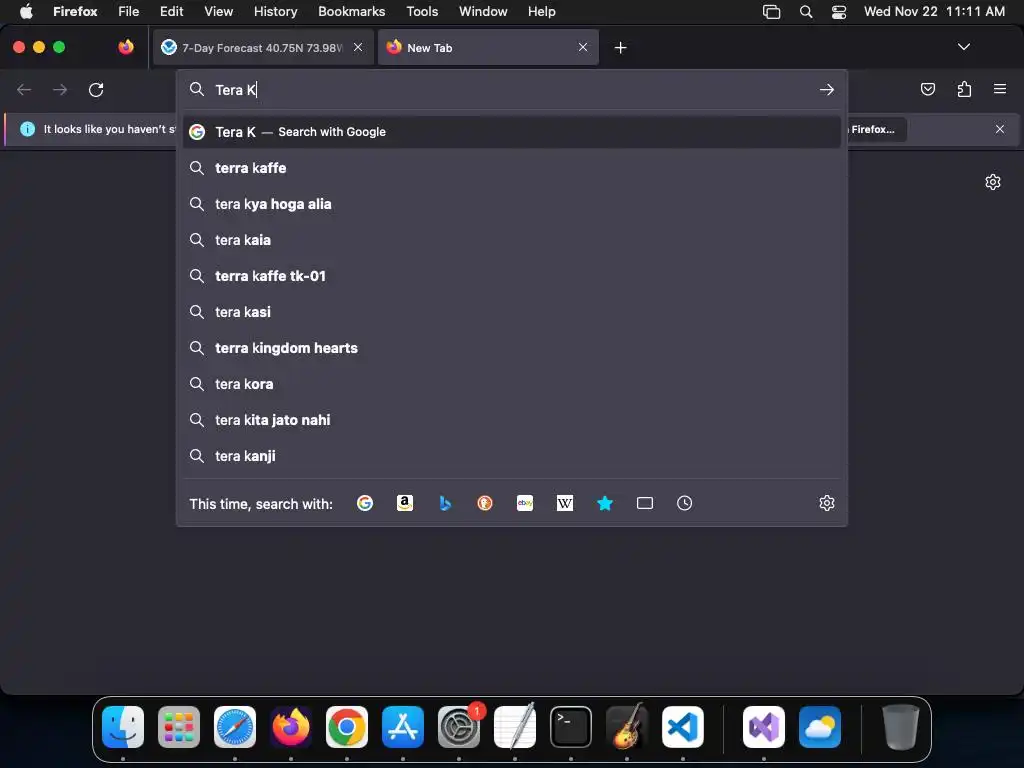
Task: Personalize New Tab gear icon
Action: (x=993, y=182)
